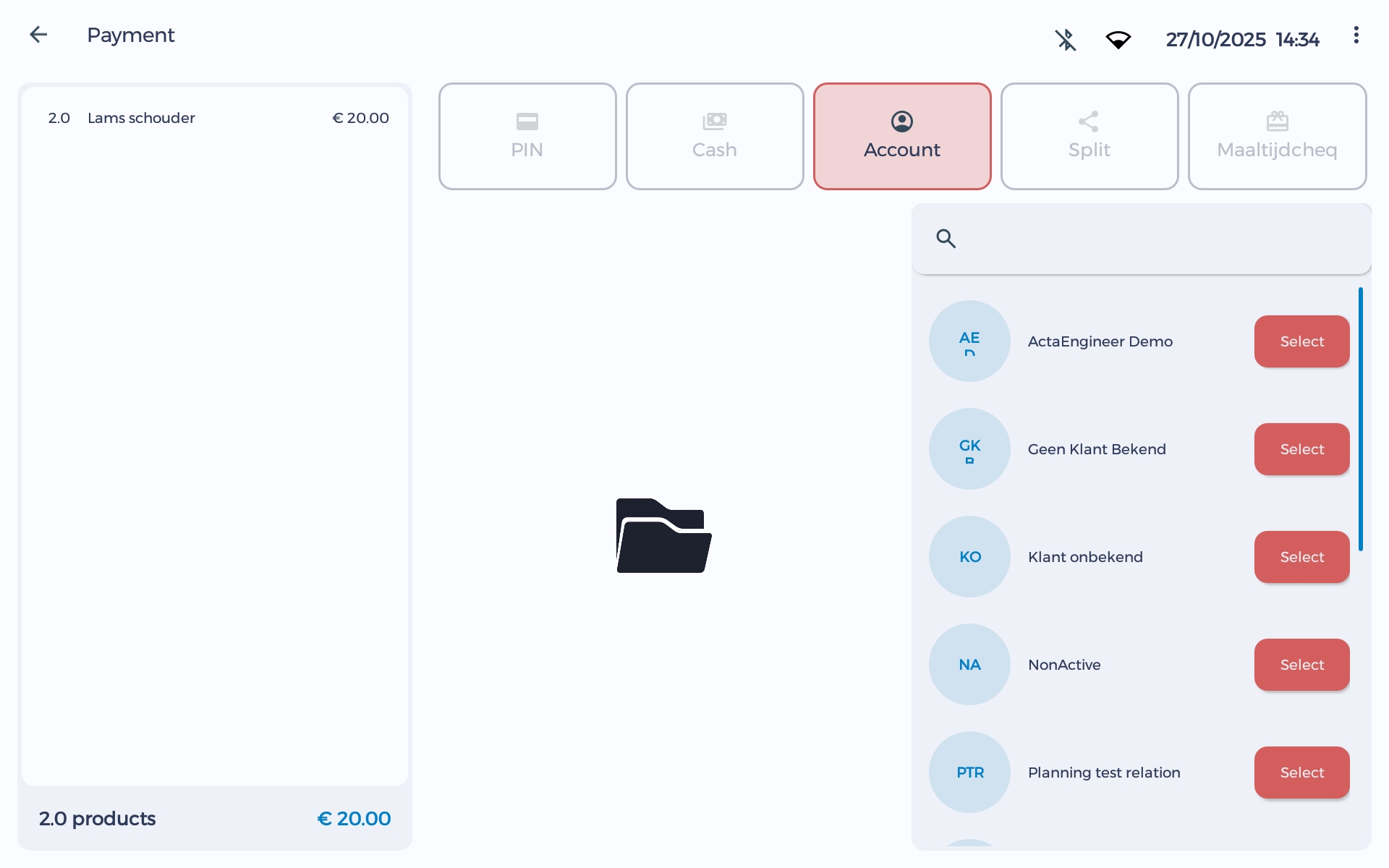
Task: Select the Geen Klant Bekend account
Action: tap(1301, 449)
